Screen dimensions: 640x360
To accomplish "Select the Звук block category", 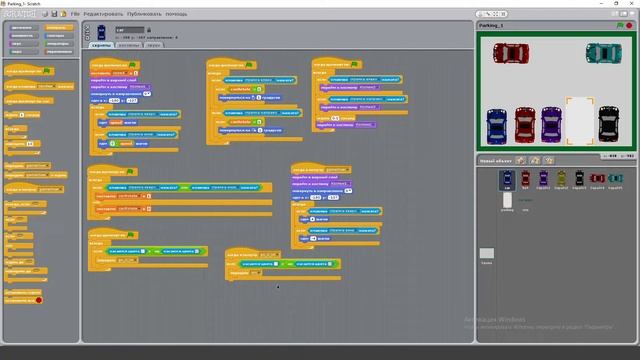I will [24, 44].
